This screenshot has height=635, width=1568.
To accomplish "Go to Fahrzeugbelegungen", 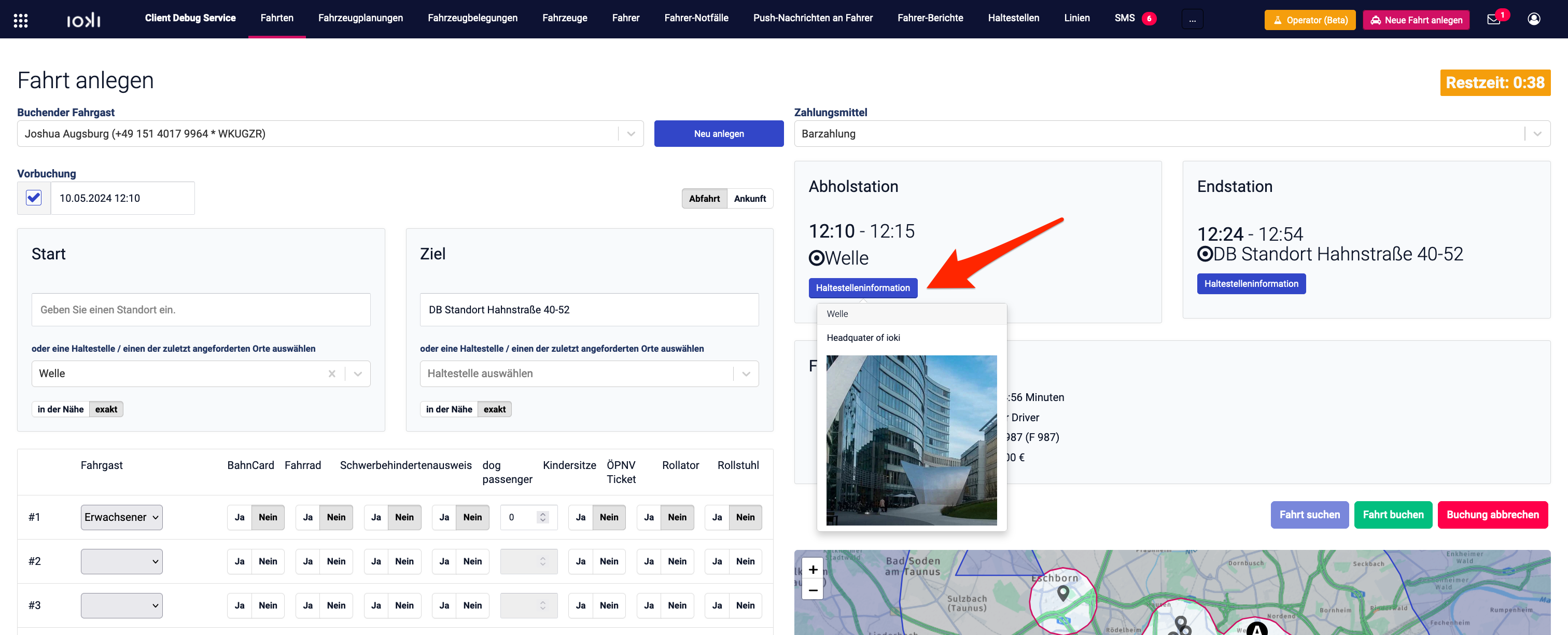I will [x=472, y=18].
